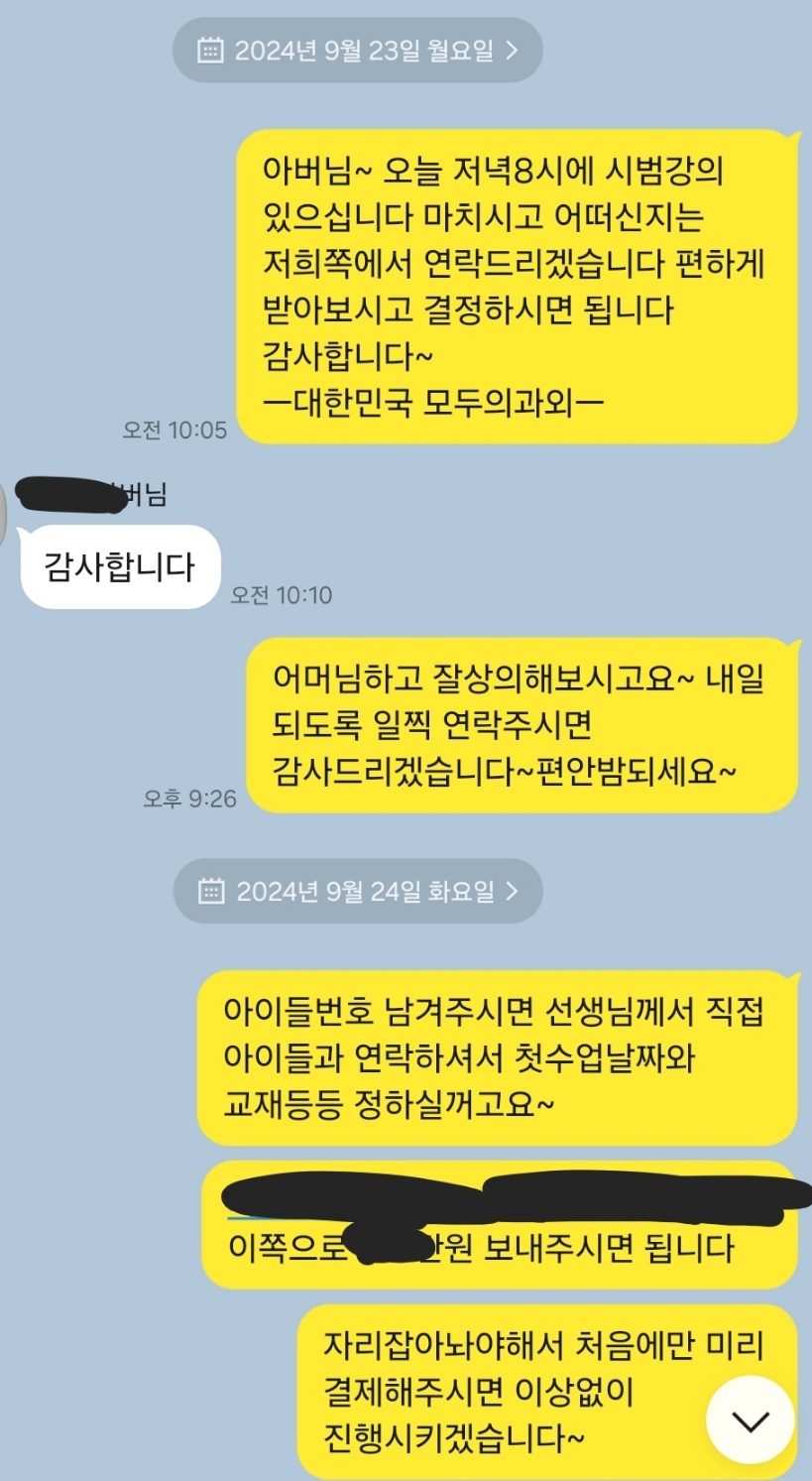Click the 오전 10:05 timestamp

(x=174, y=430)
